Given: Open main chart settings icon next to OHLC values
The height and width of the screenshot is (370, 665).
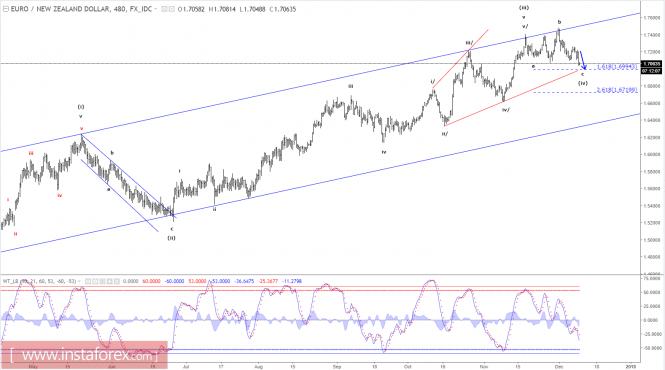Looking at the screenshot, I should (x=171, y=9).
